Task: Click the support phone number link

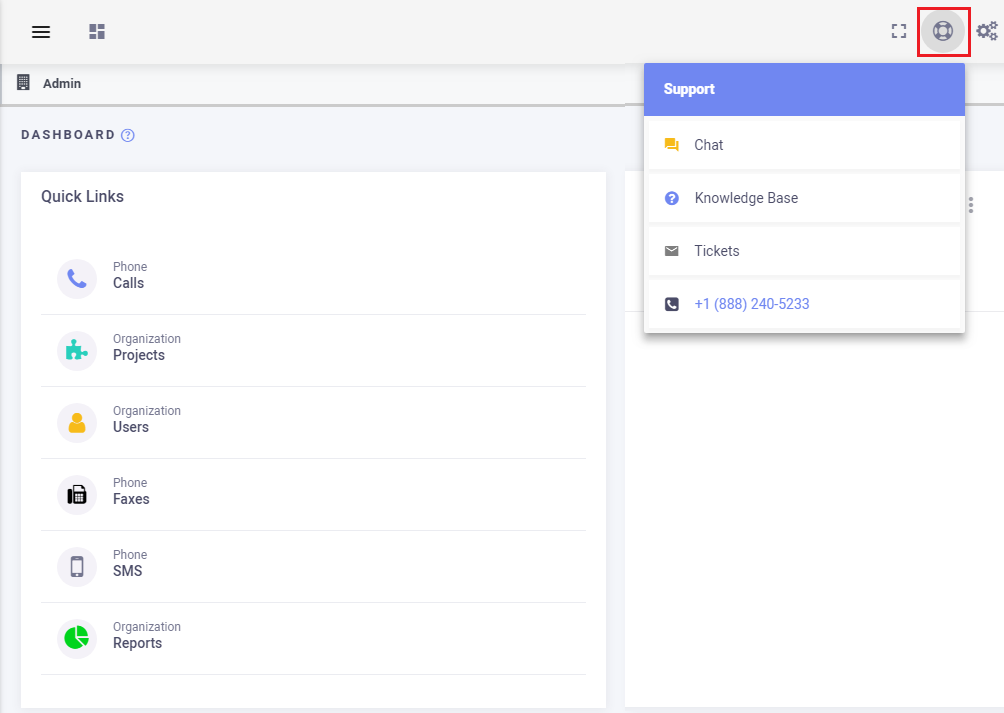Action: [x=752, y=304]
